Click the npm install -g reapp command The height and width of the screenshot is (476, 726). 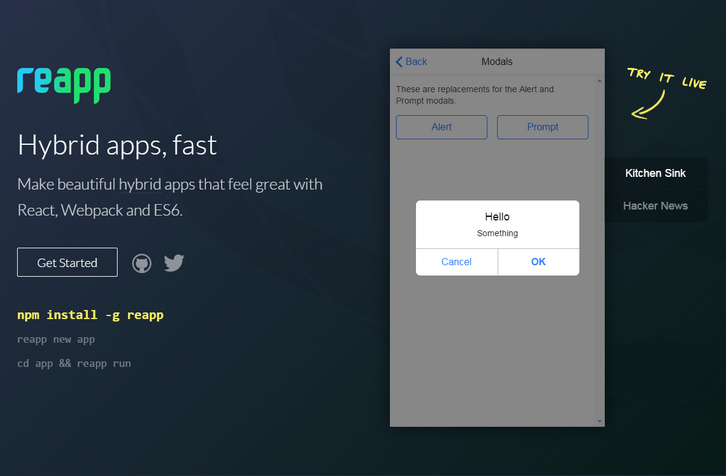click(90, 315)
